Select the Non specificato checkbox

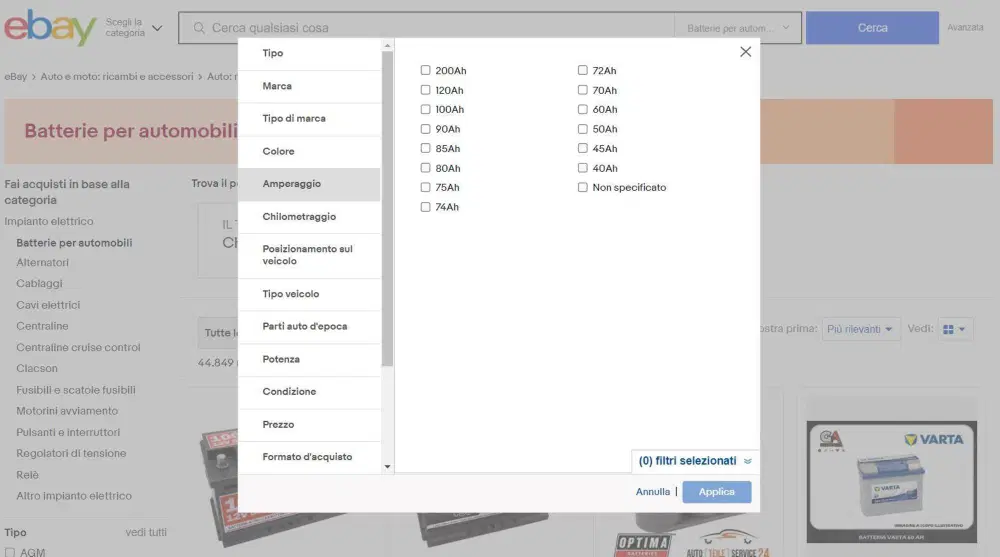point(582,187)
